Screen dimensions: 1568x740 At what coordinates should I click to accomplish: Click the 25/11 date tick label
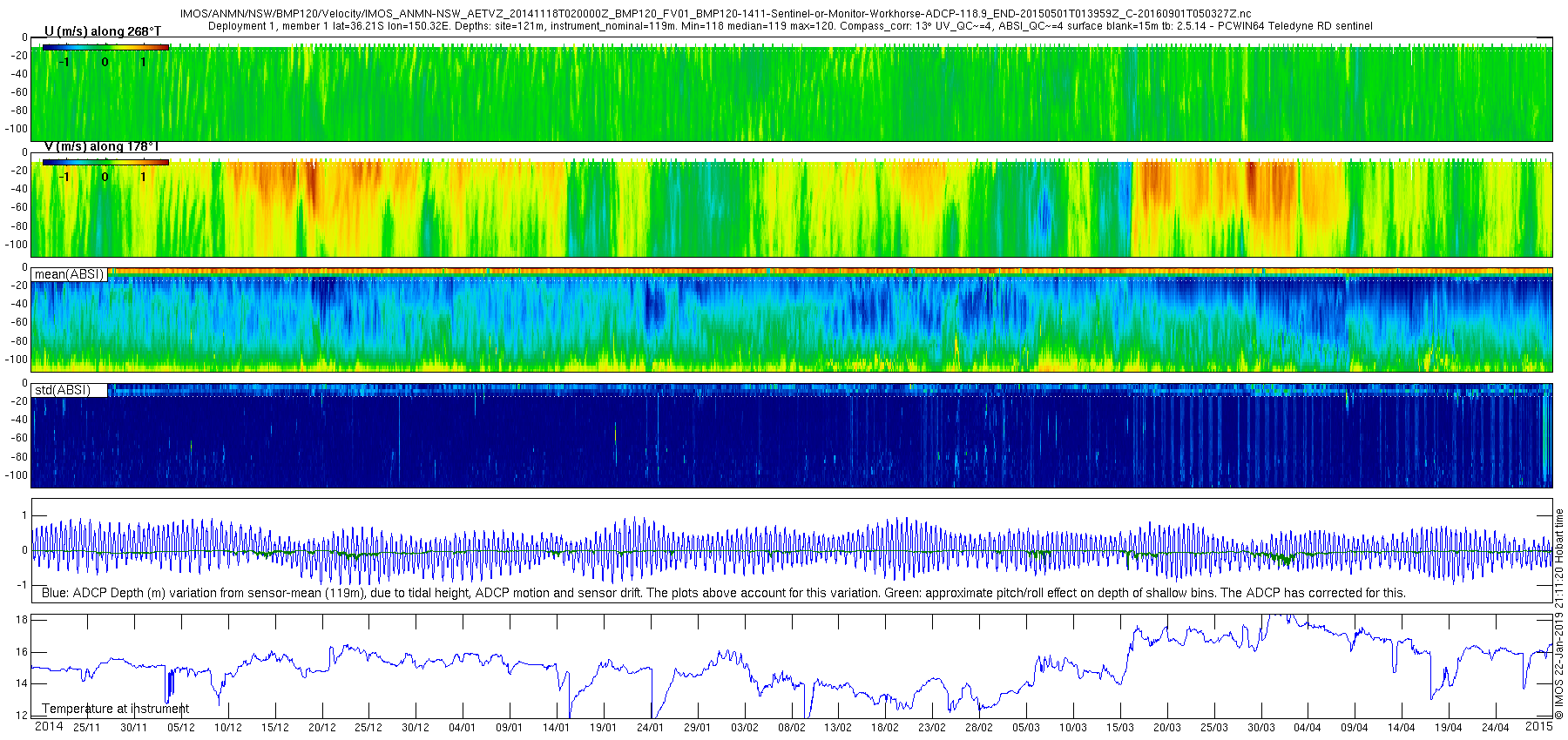(86, 728)
